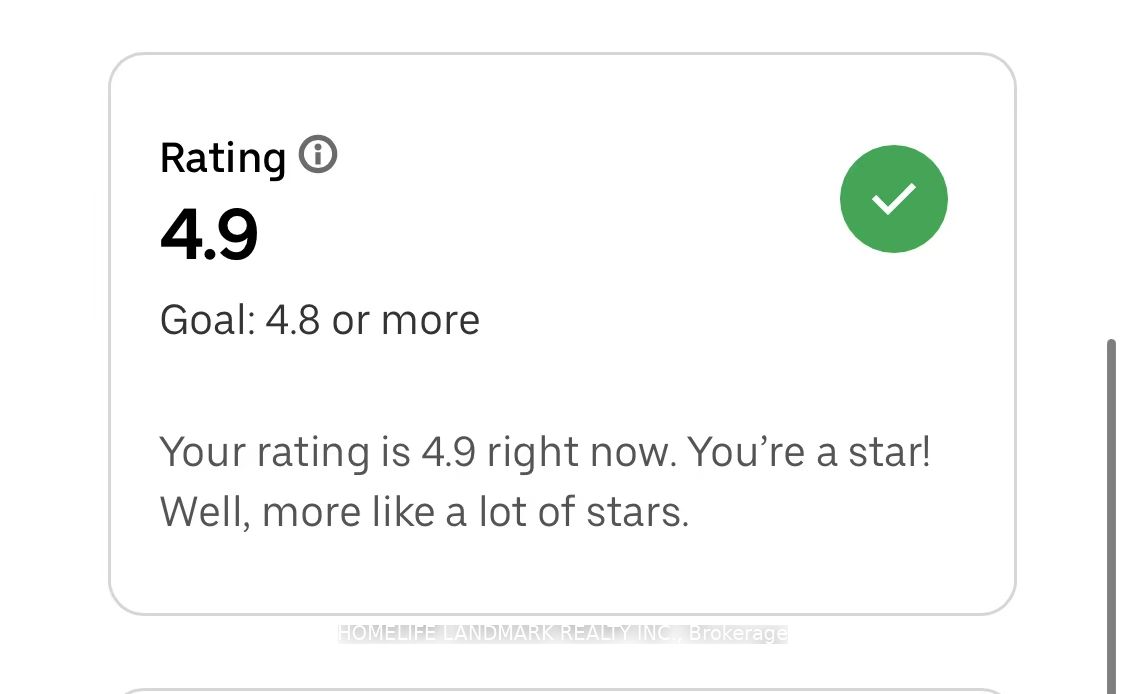Screen dimensions: 1125x694
Task: Click the "right now" words in description
Action: pos(583,452)
